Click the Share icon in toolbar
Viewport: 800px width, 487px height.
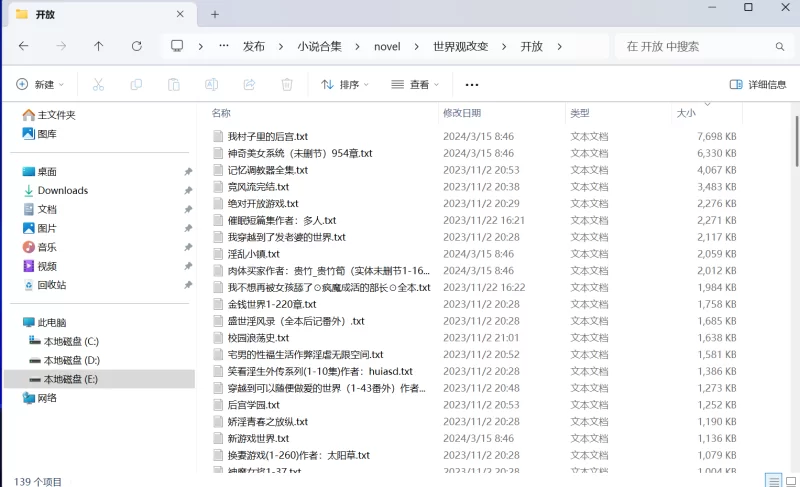249,85
